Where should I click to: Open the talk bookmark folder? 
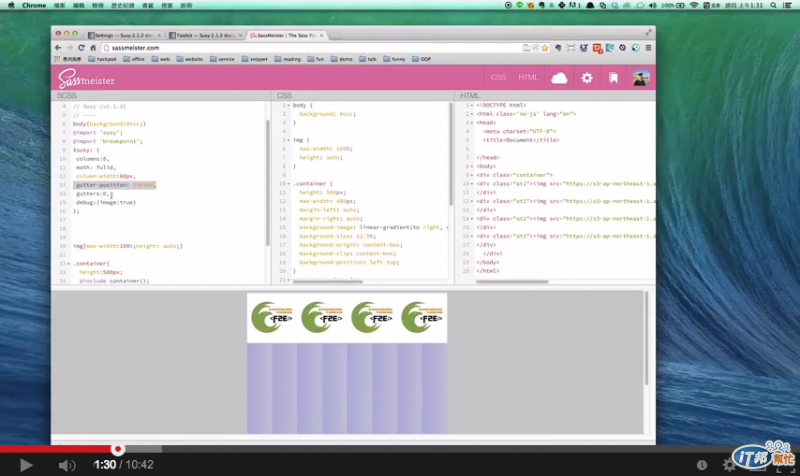(368, 59)
